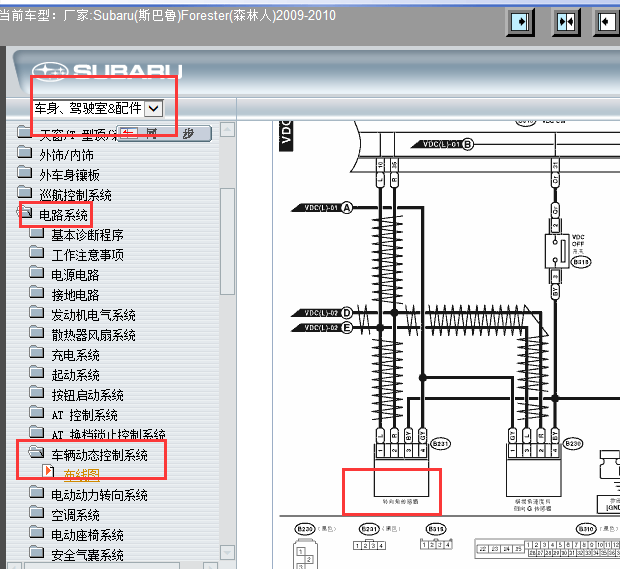620x569 pixels.
Task: Click the B231 connector label on the wiring
Action: click(440, 444)
